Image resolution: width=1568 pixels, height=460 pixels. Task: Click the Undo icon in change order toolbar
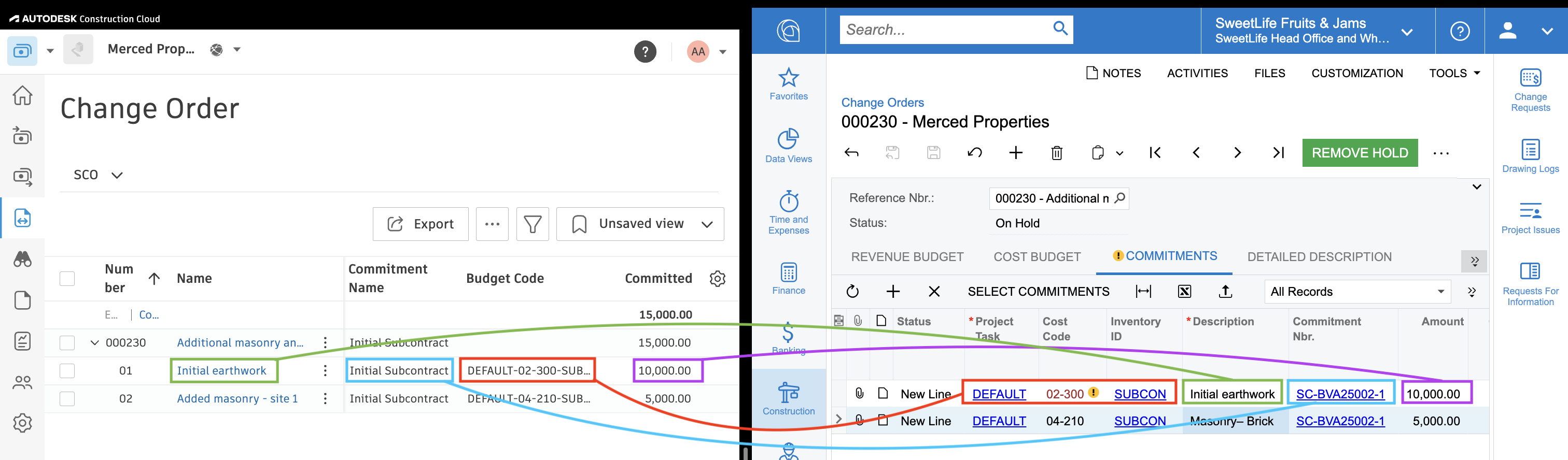[x=974, y=153]
